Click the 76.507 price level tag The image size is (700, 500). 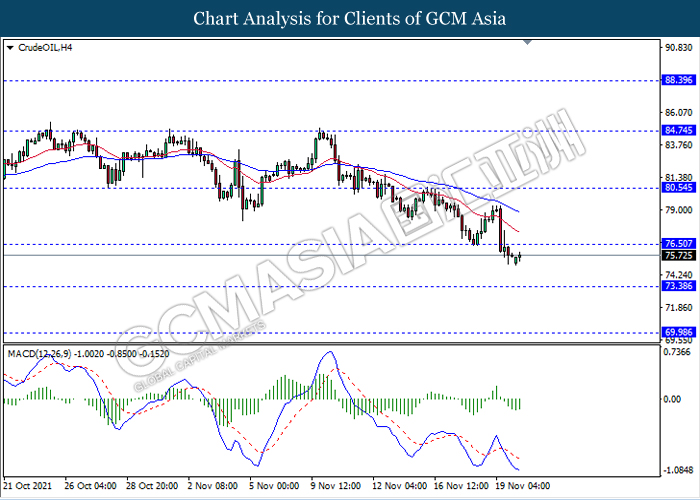[x=676, y=243]
